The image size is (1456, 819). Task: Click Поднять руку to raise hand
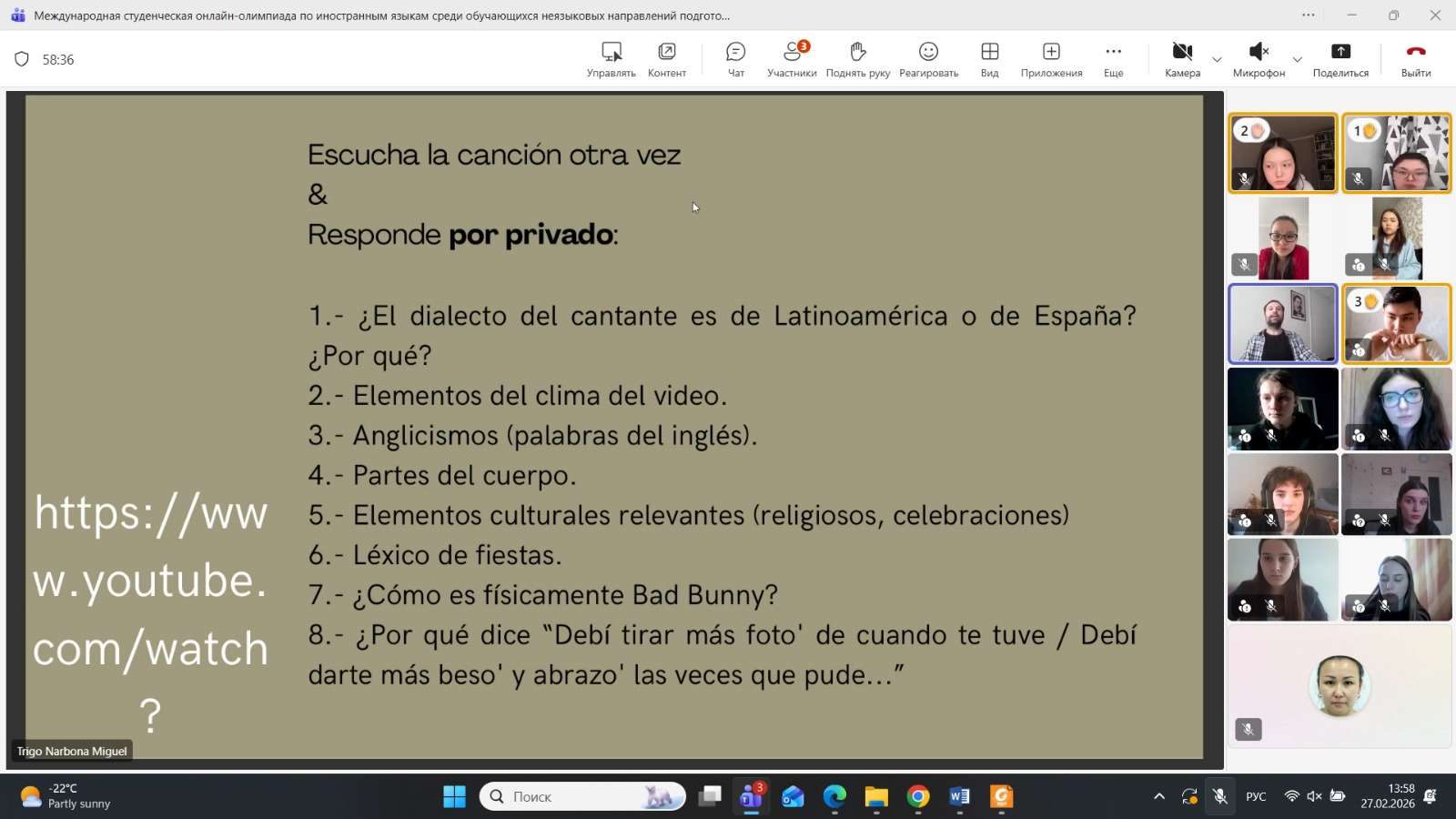click(857, 59)
